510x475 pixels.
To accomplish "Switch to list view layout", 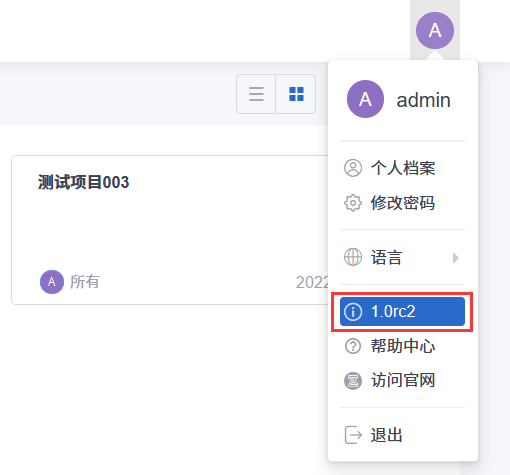I will (x=256, y=94).
